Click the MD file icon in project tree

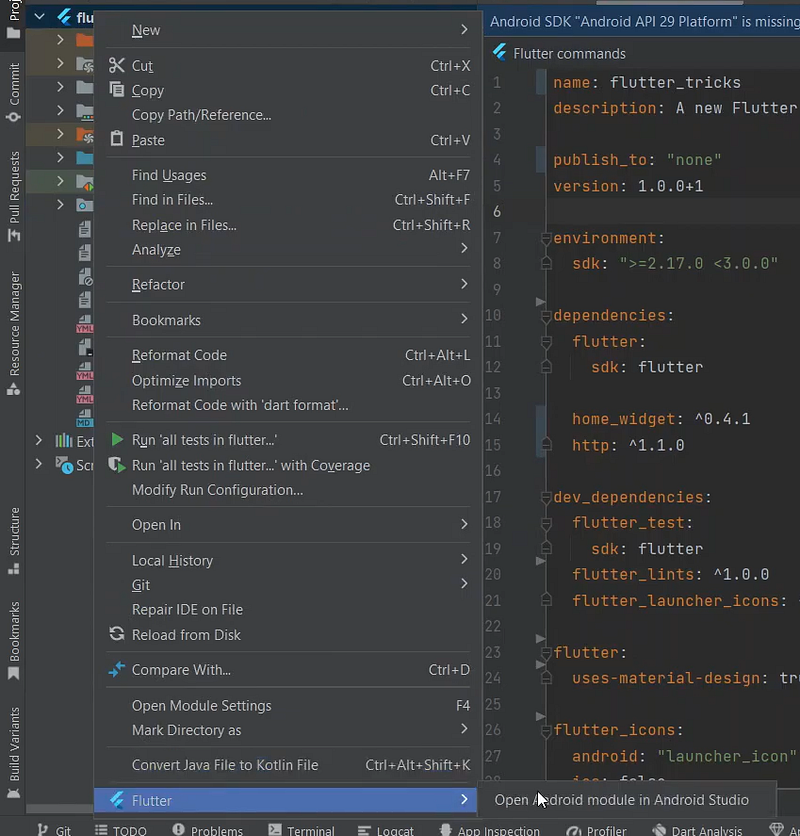click(x=85, y=417)
